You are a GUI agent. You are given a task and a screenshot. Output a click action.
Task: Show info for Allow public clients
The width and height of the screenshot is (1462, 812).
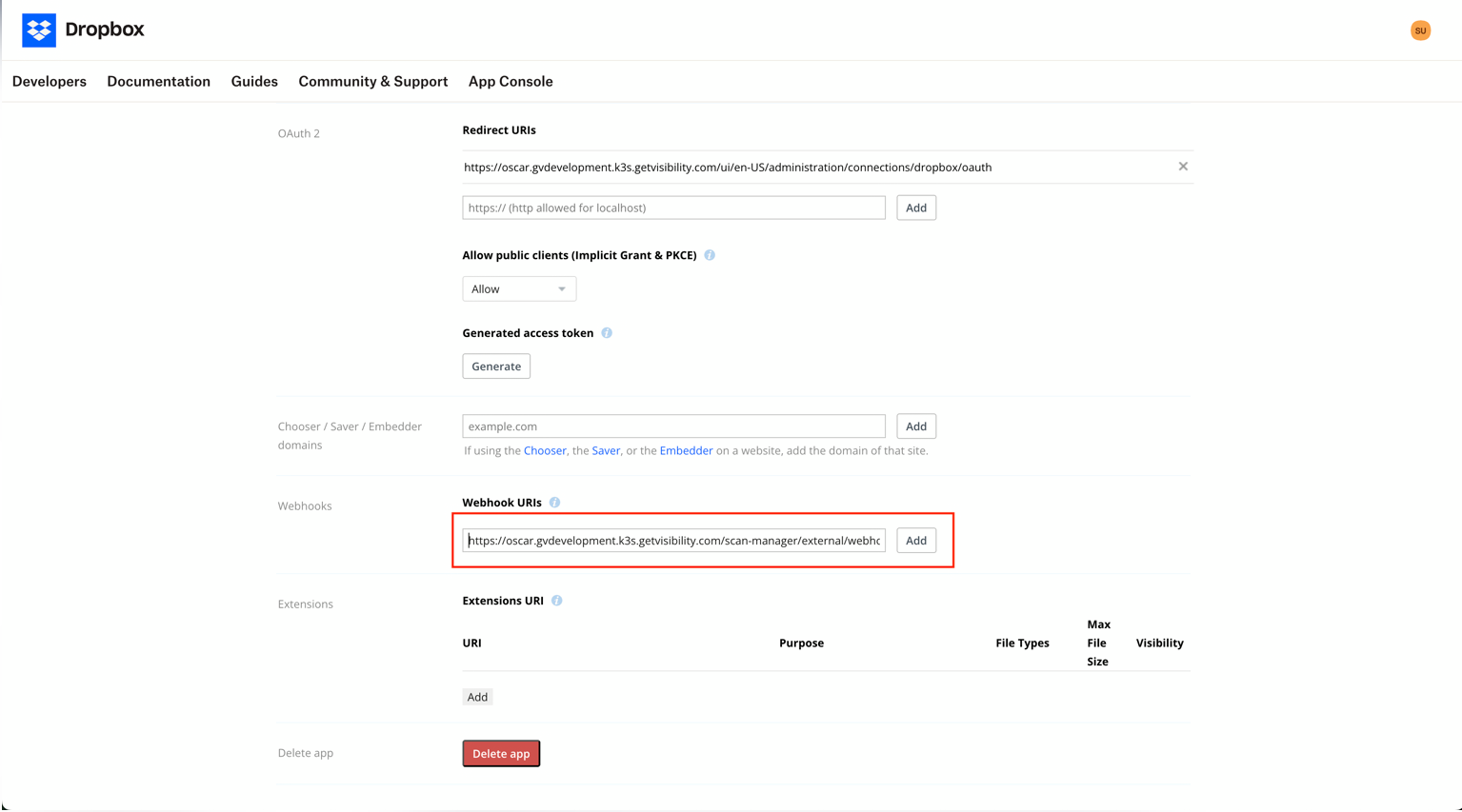710,255
